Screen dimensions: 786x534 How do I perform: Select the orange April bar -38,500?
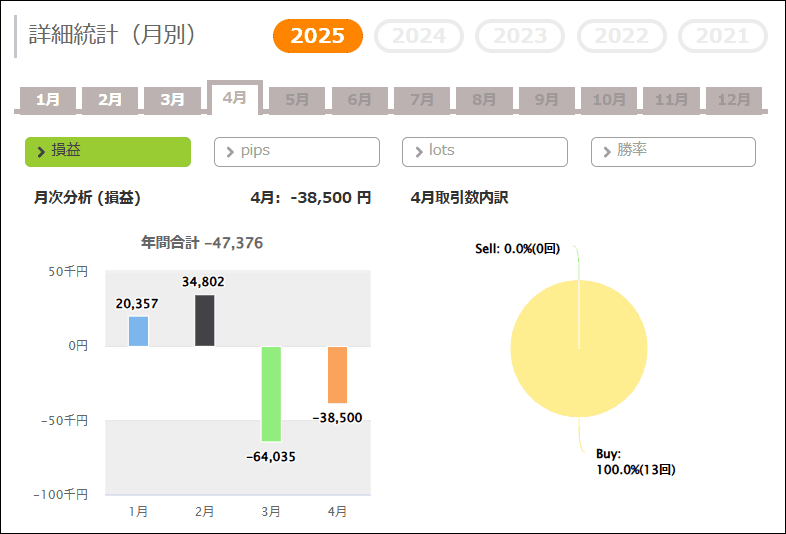(337, 375)
